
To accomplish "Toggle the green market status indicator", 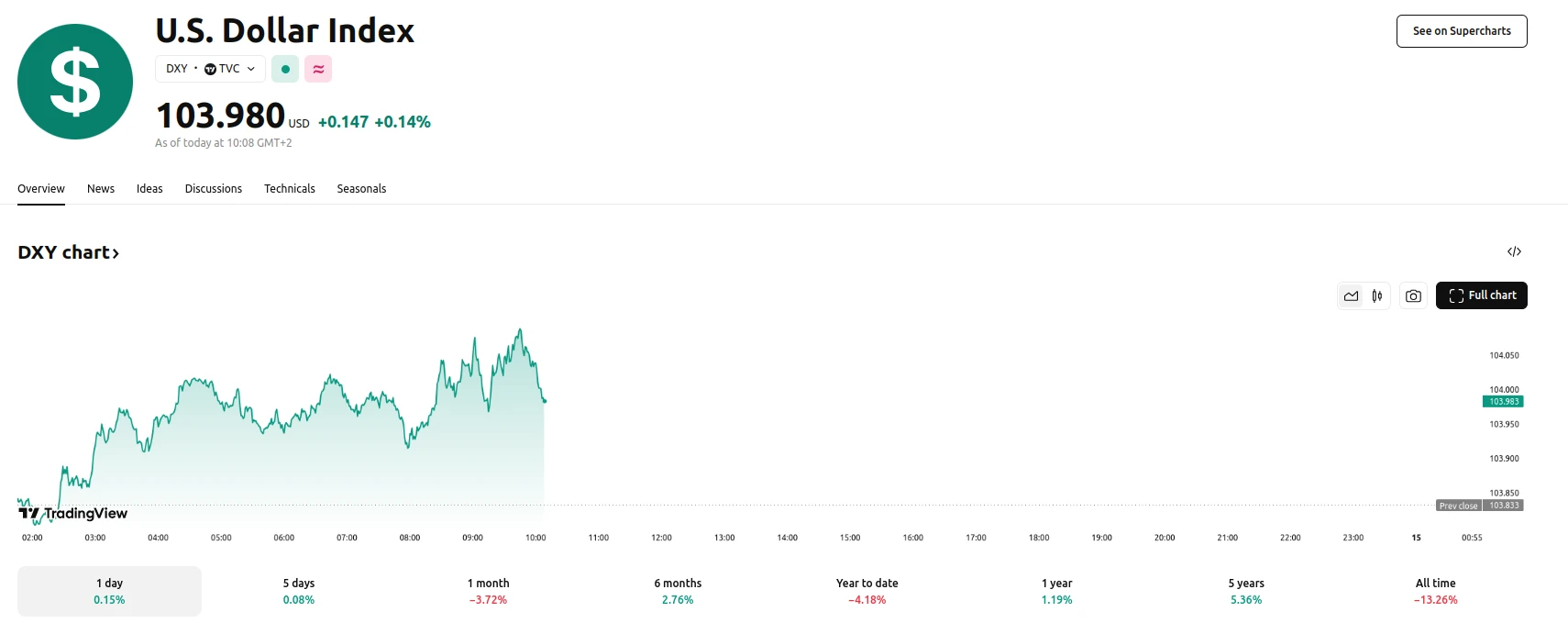I will coord(284,68).
